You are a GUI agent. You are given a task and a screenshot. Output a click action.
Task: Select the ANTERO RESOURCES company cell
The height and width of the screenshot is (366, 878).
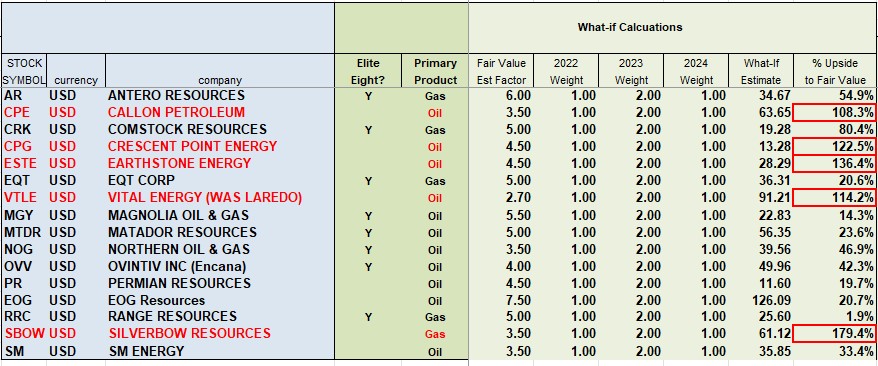pyautogui.click(x=220, y=96)
